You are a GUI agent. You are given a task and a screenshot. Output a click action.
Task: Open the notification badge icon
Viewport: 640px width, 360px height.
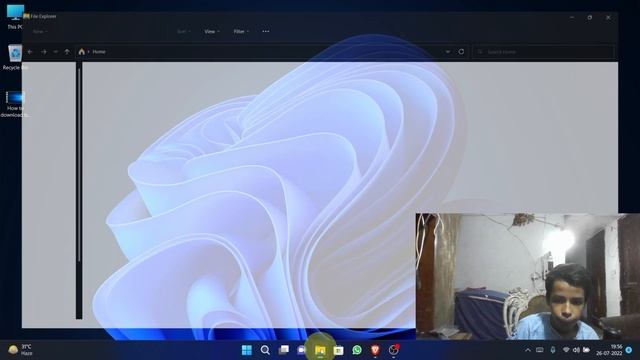coord(629,350)
